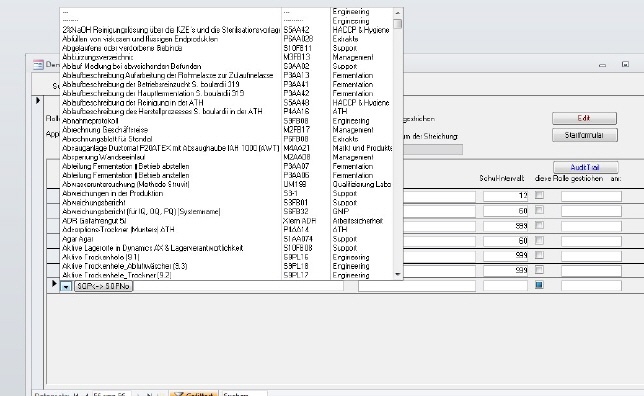Click the 'diese Rolle gestrichen' column label

tap(569, 179)
